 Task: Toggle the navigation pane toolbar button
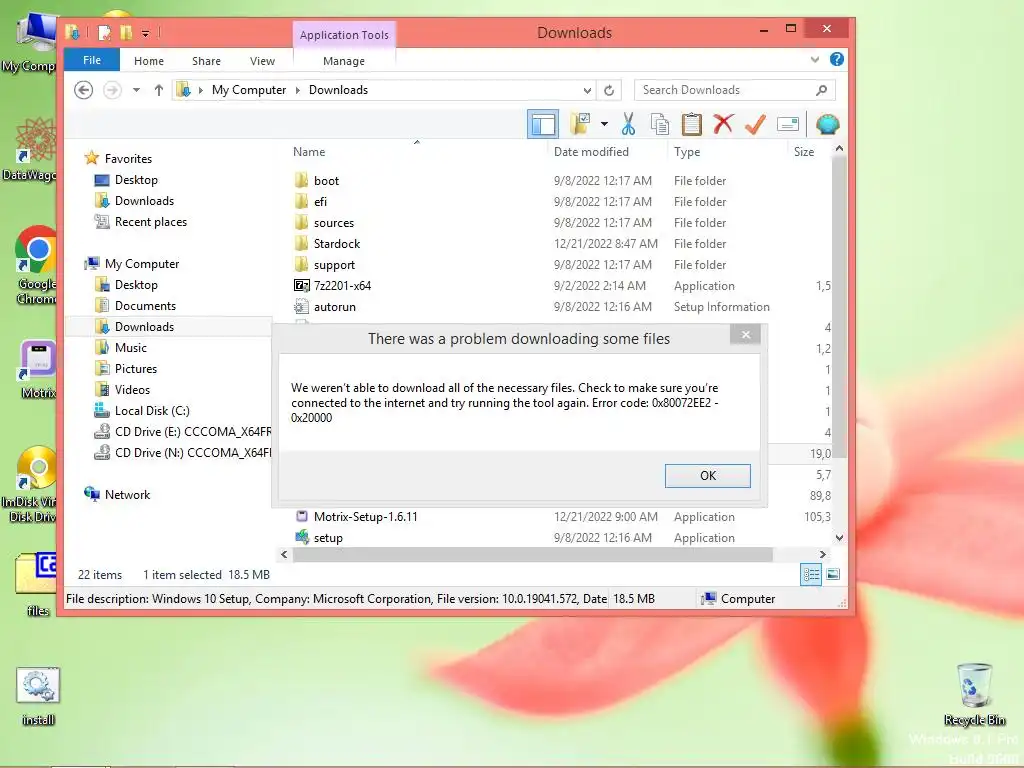[x=543, y=124]
